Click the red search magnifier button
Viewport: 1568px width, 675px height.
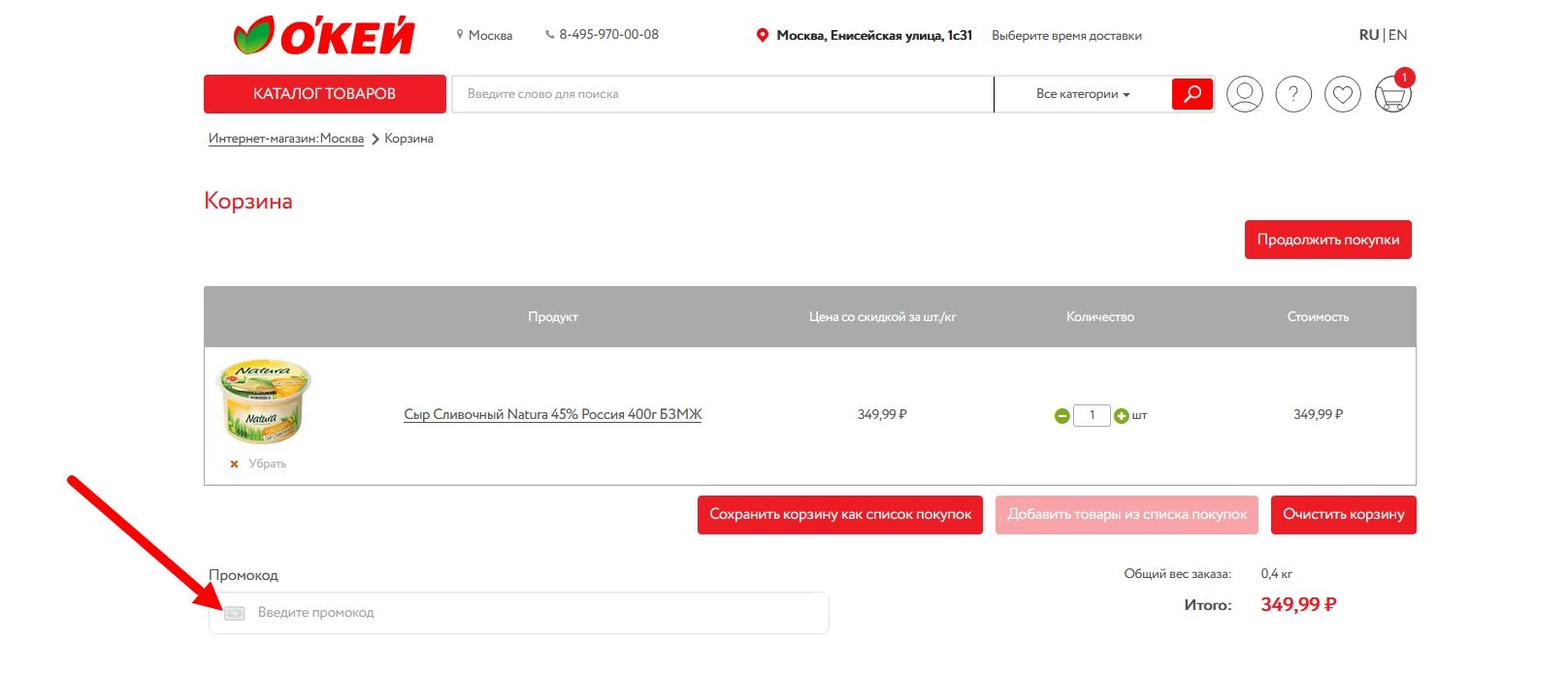click(x=1192, y=94)
